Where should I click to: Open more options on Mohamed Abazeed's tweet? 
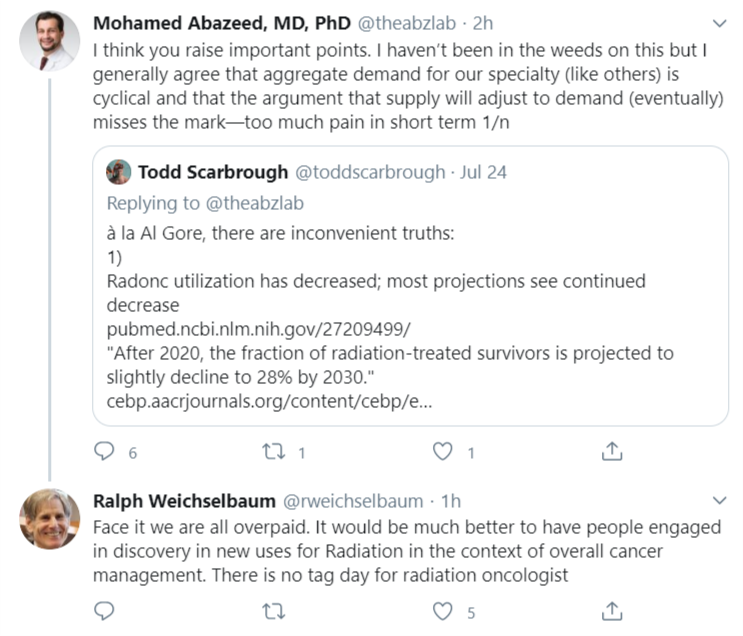tap(718, 23)
